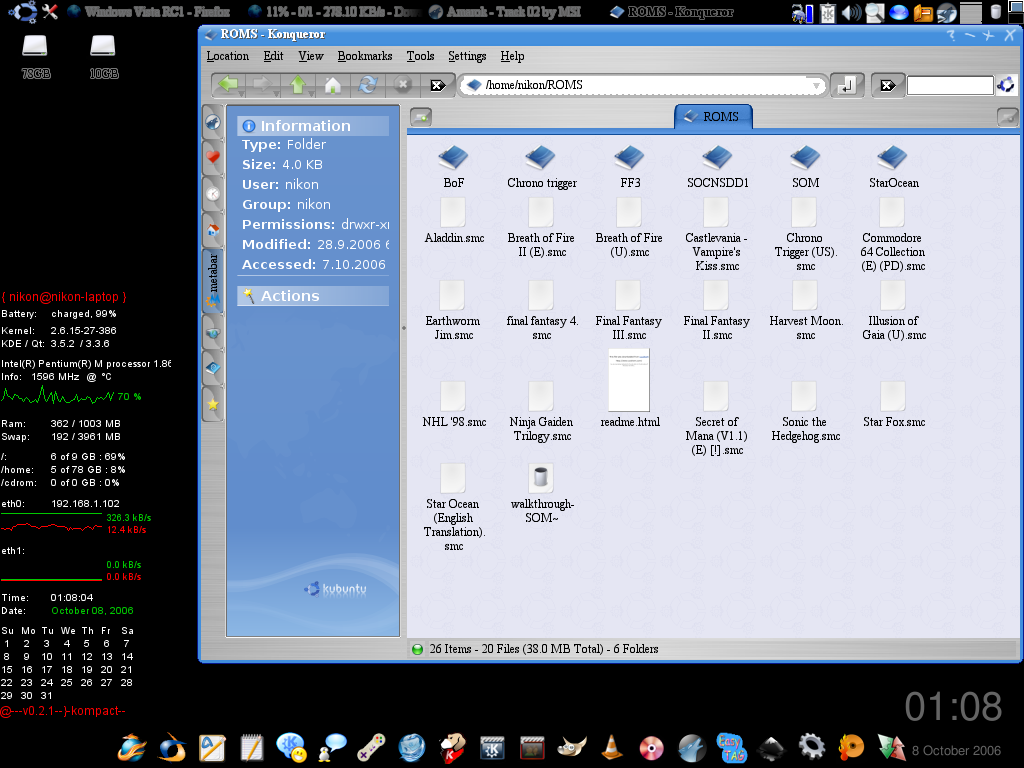This screenshot has height=768, width=1024.
Task: Open the History clock sidebar tab
Action: 213,193
